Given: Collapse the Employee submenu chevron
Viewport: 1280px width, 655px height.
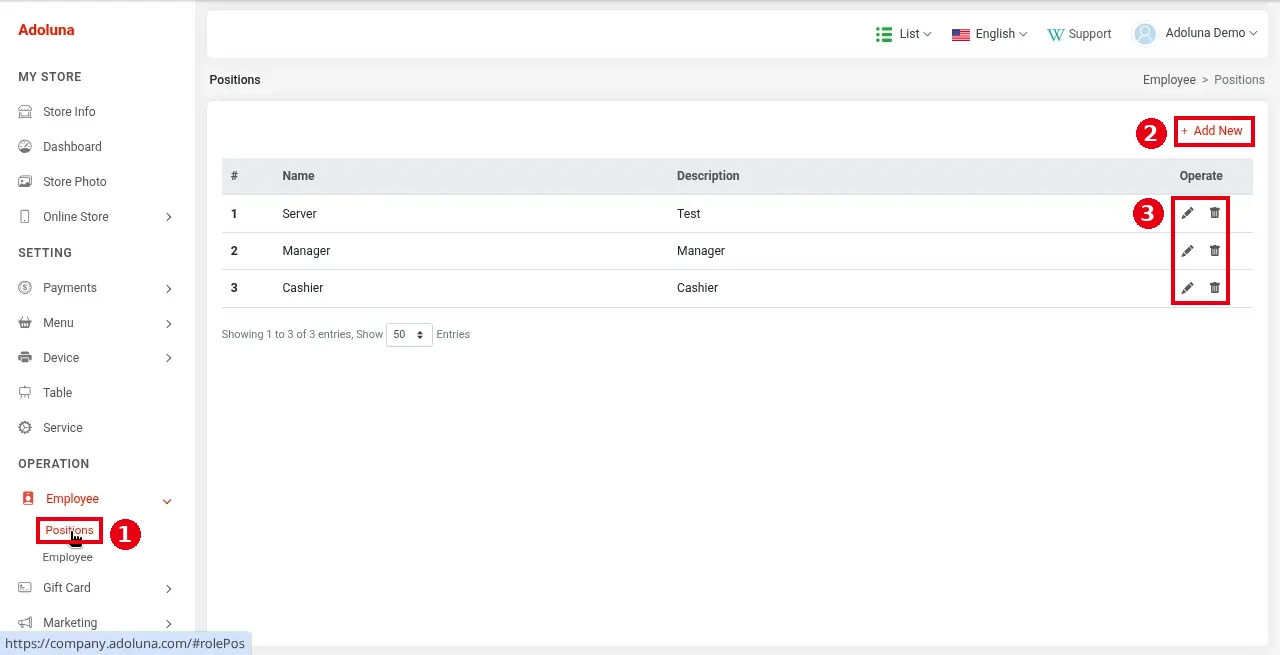Looking at the screenshot, I should [x=167, y=500].
